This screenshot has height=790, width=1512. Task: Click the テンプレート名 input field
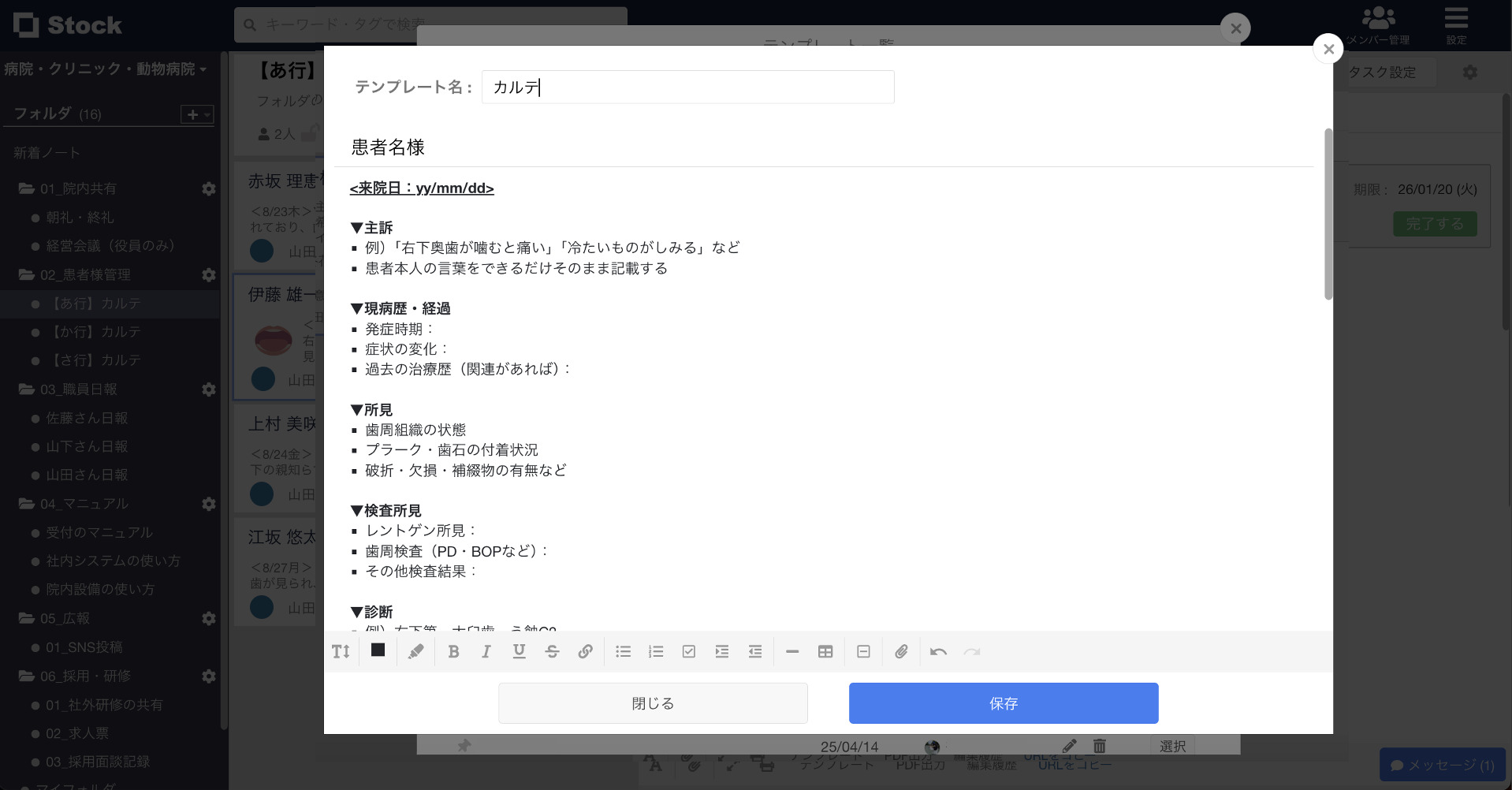point(687,87)
